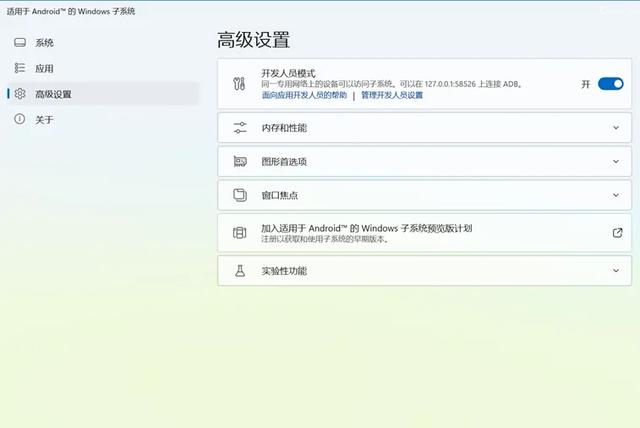Select 高级设置 in the sidebar
Viewport: 640px width, 428px height.
[x=103, y=94]
